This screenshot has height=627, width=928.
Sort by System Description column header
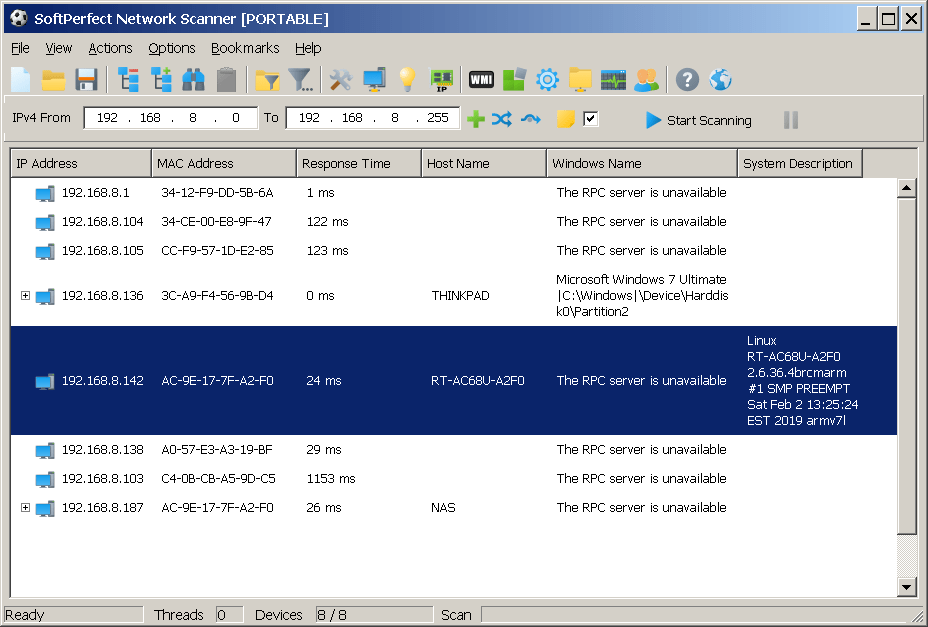point(800,163)
